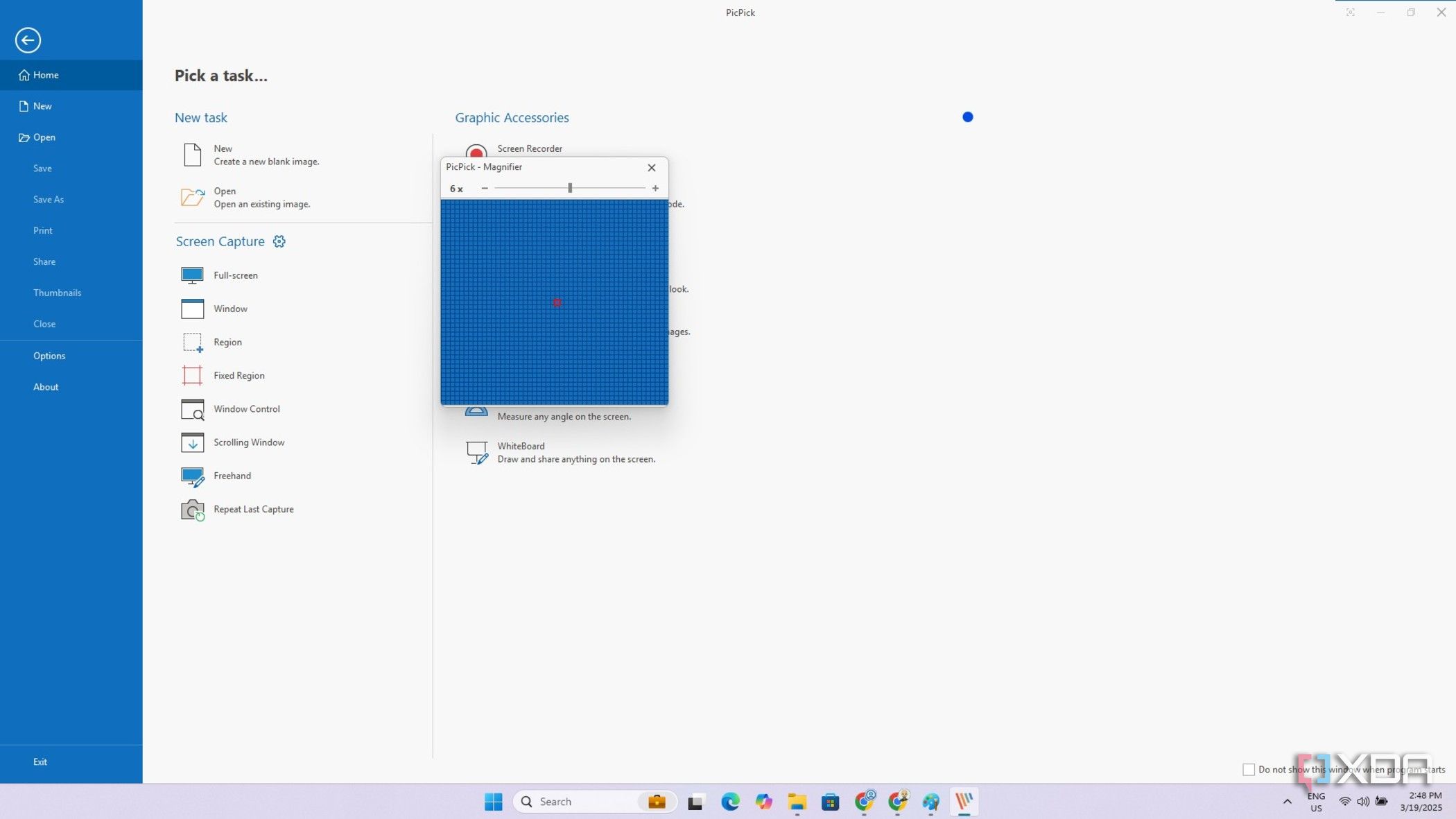1456x819 pixels.
Task: Select the Region capture icon
Action: (x=192, y=341)
